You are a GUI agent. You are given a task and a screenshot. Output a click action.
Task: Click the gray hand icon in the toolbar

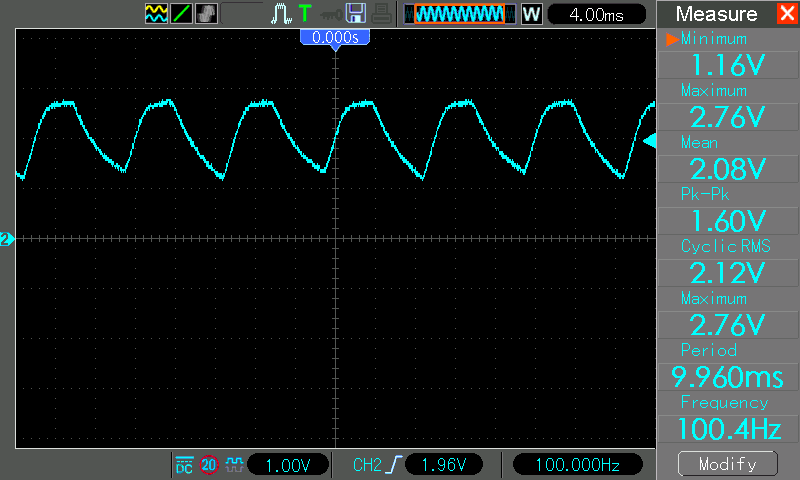207,14
